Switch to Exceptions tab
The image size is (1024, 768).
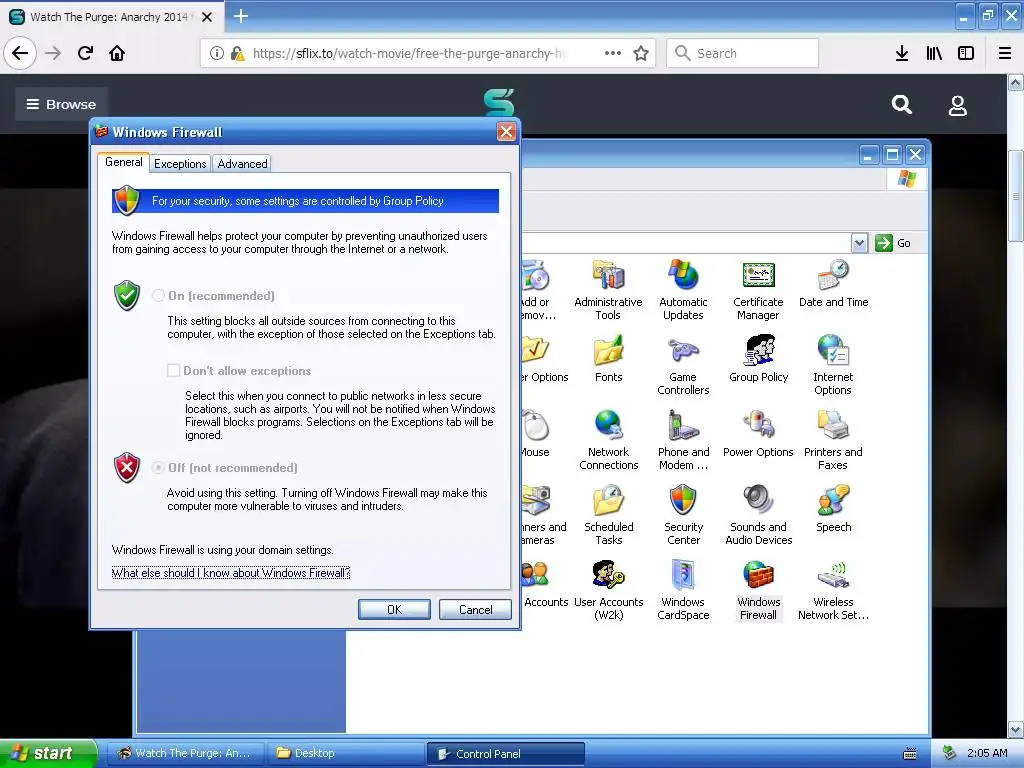[x=180, y=163]
